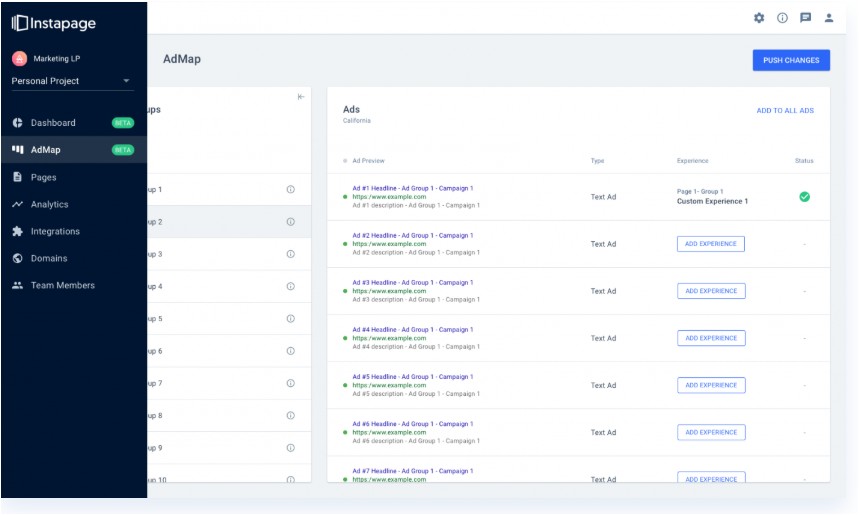The width and height of the screenshot is (859, 515).
Task: Open the chat messages icon
Action: [x=805, y=18]
